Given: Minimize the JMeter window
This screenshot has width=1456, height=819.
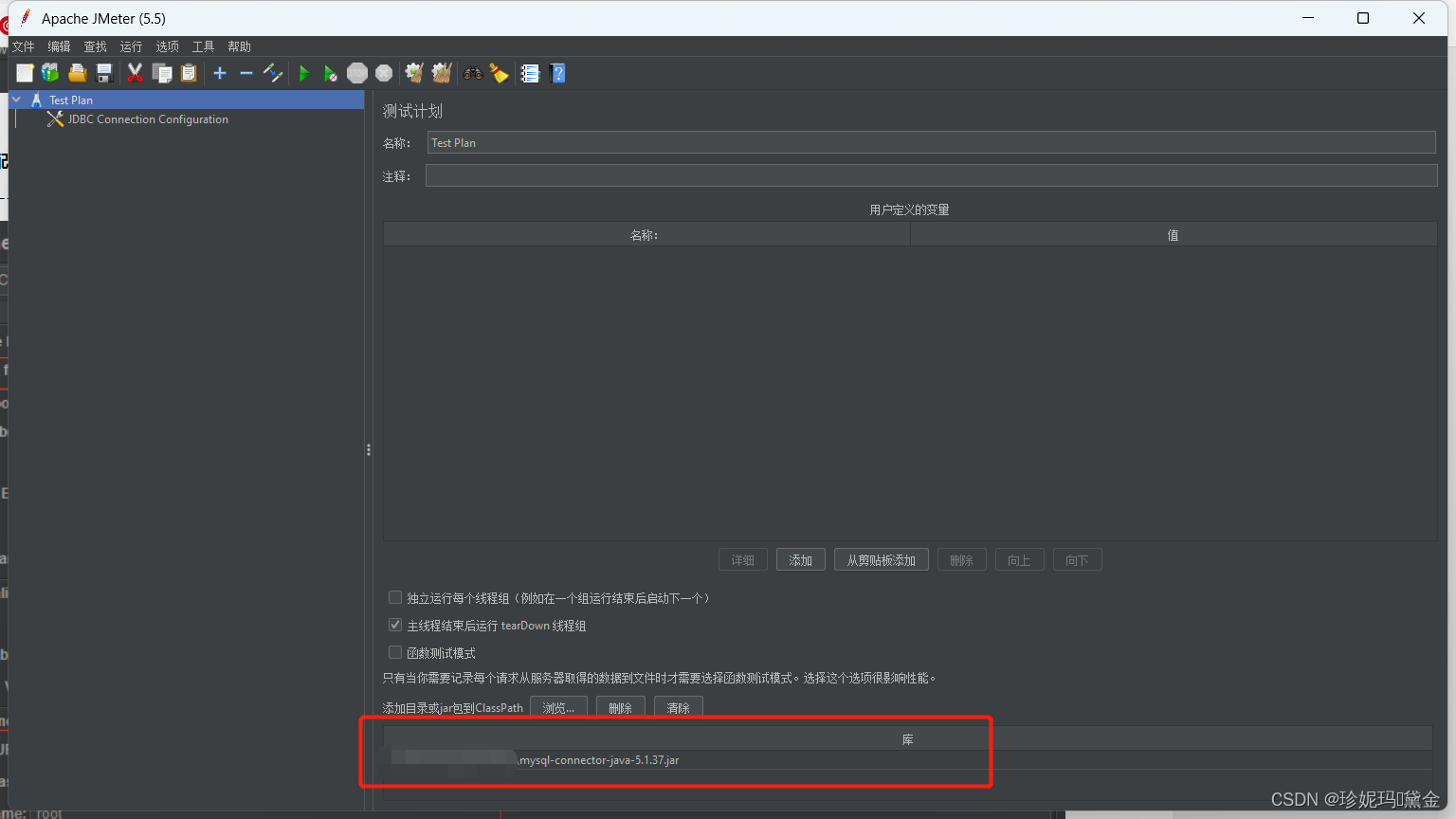Looking at the screenshot, I should coord(1308,18).
